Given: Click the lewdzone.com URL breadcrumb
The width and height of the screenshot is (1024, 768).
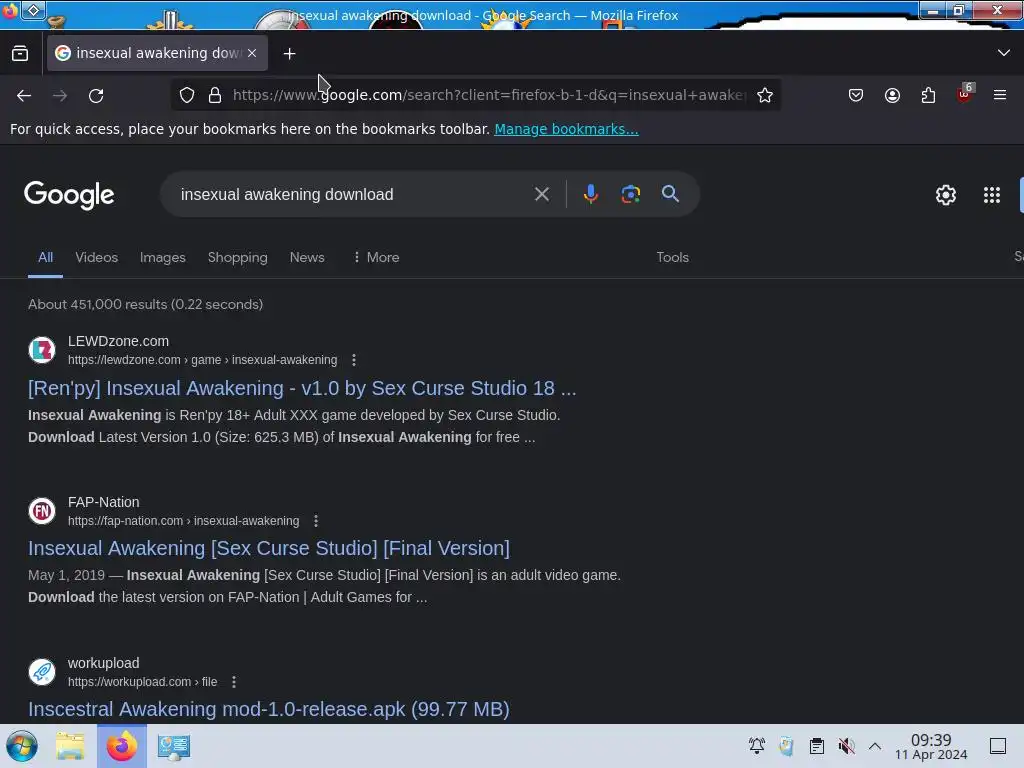Looking at the screenshot, I should pyautogui.click(x=202, y=360).
